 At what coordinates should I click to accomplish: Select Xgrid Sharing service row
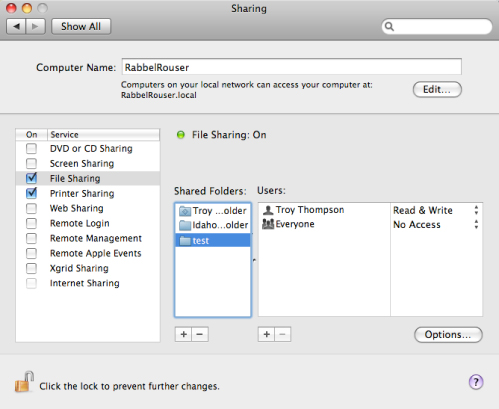point(88,268)
